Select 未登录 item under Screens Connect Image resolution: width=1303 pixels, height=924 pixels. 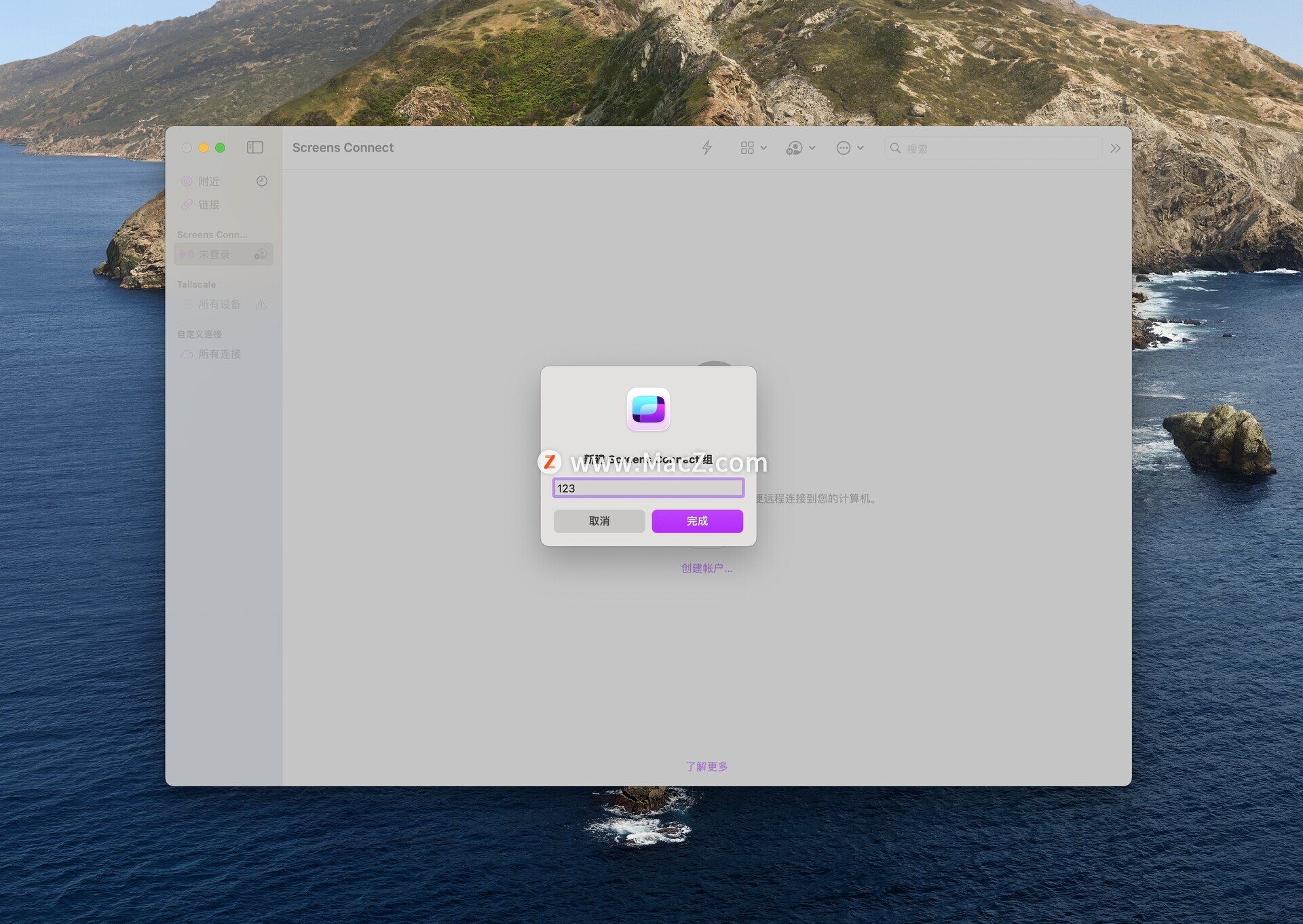214,254
